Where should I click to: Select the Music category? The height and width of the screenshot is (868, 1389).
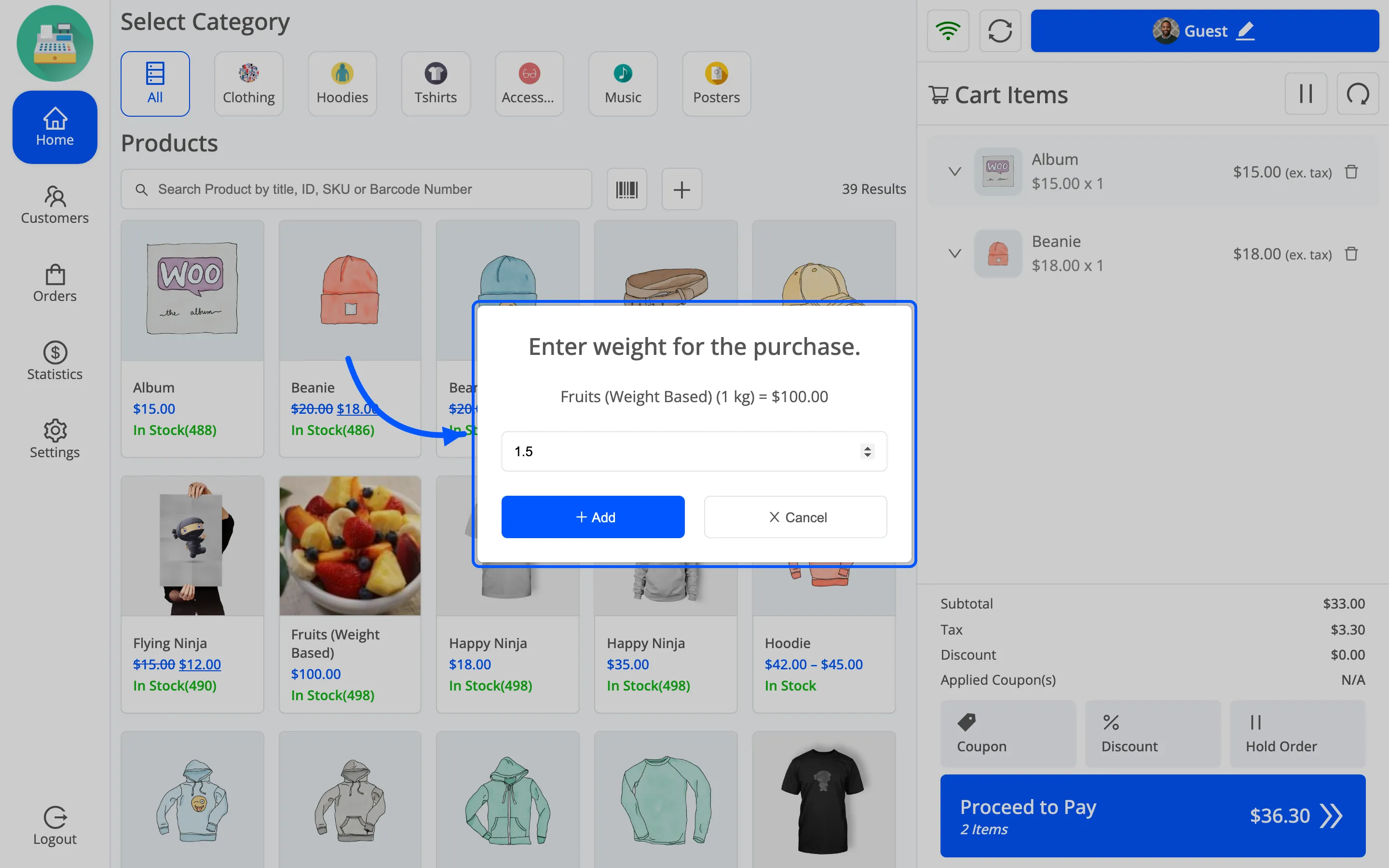[x=623, y=84]
